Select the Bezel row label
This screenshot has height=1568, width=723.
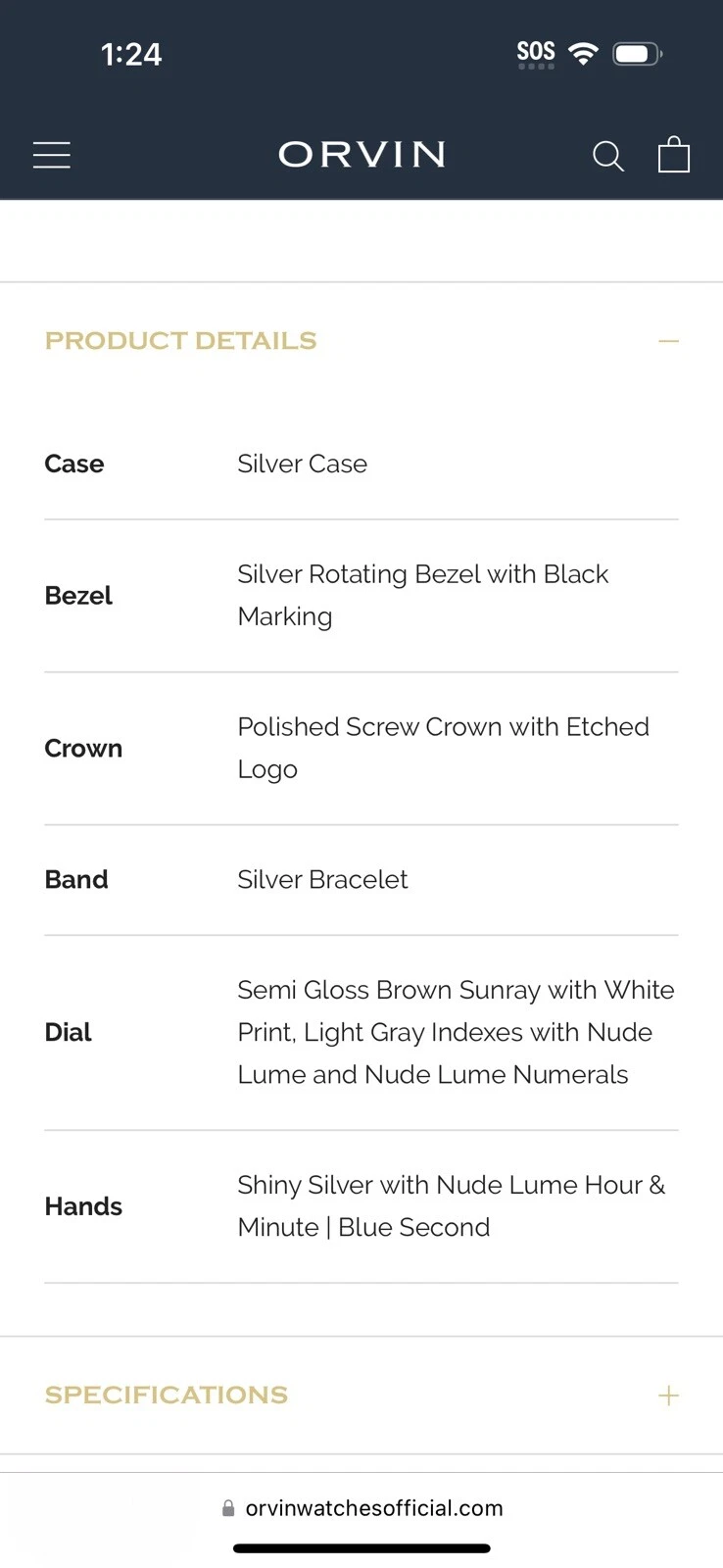point(78,596)
